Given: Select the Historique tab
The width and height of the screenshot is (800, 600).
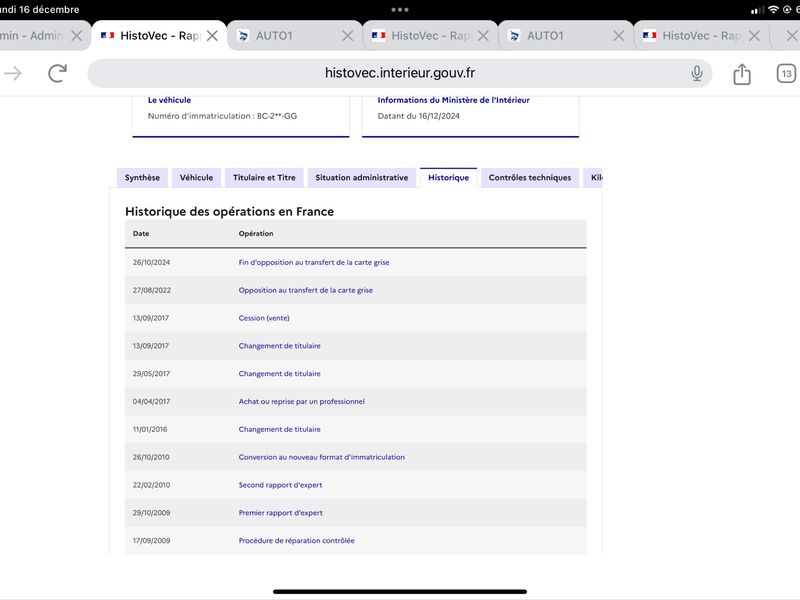Looking at the screenshot, I should click(448, 178).
